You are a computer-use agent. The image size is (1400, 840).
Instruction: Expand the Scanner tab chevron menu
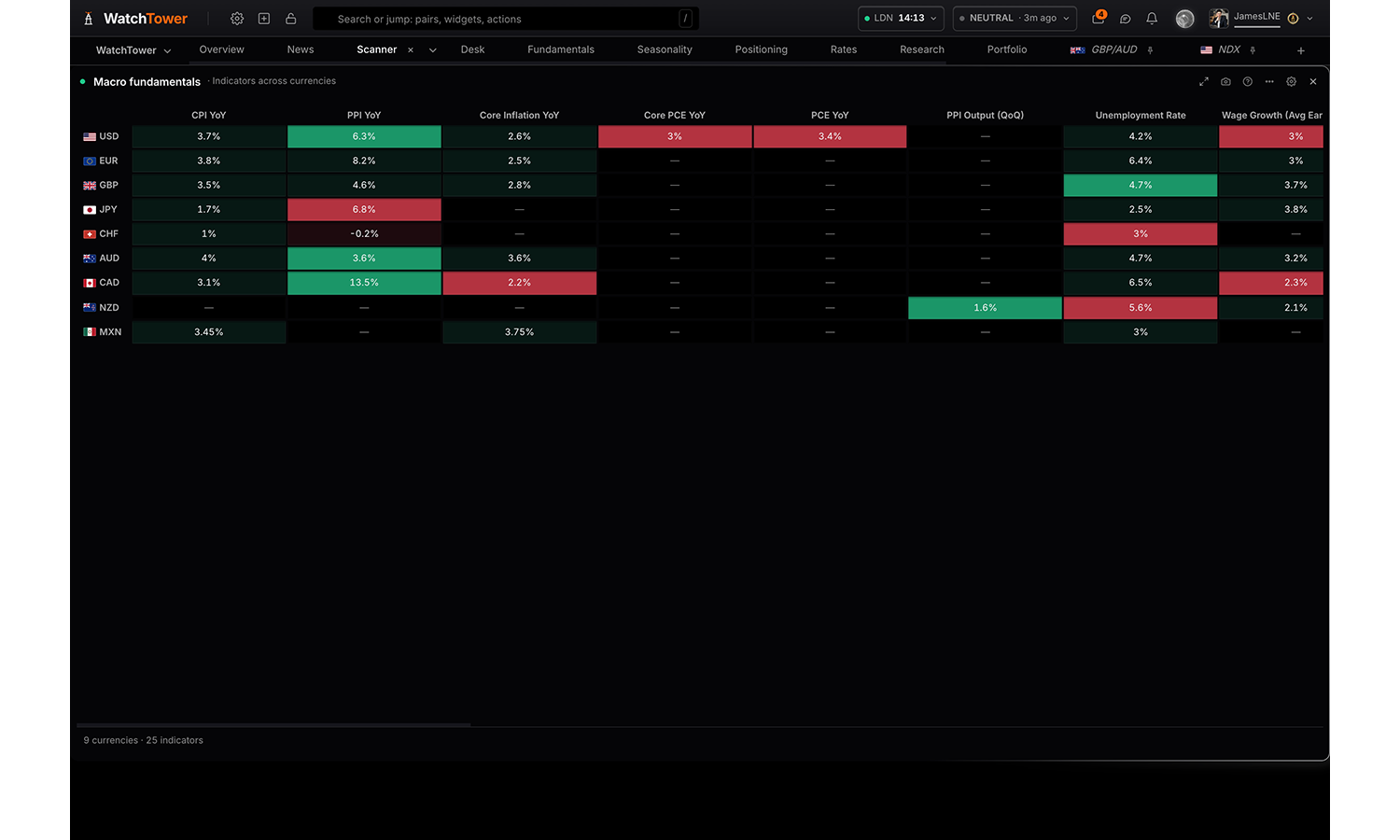pyautogui.click(x=433, y=50)
